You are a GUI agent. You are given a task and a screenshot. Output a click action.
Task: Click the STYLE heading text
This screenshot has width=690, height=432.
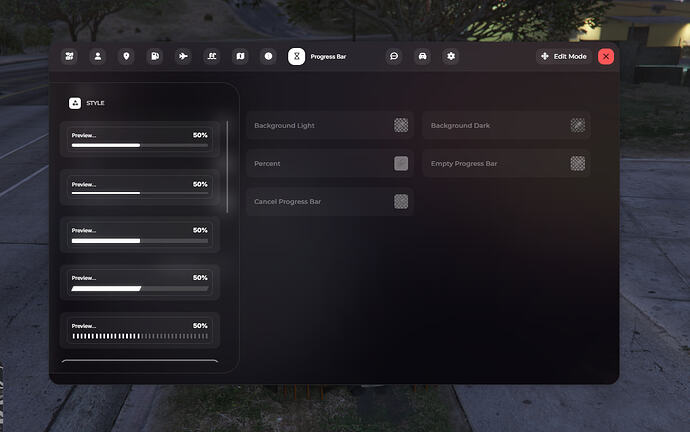point(95,103)
